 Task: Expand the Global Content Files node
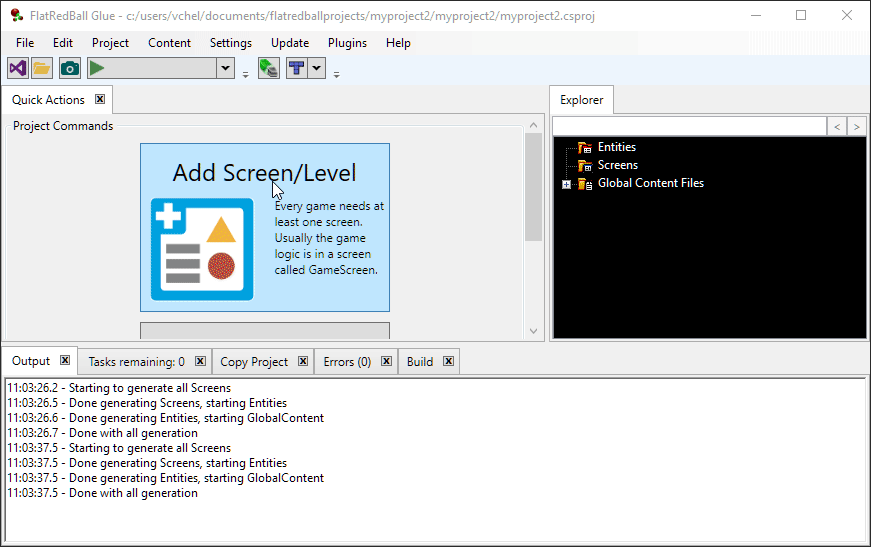pos(566,184)
